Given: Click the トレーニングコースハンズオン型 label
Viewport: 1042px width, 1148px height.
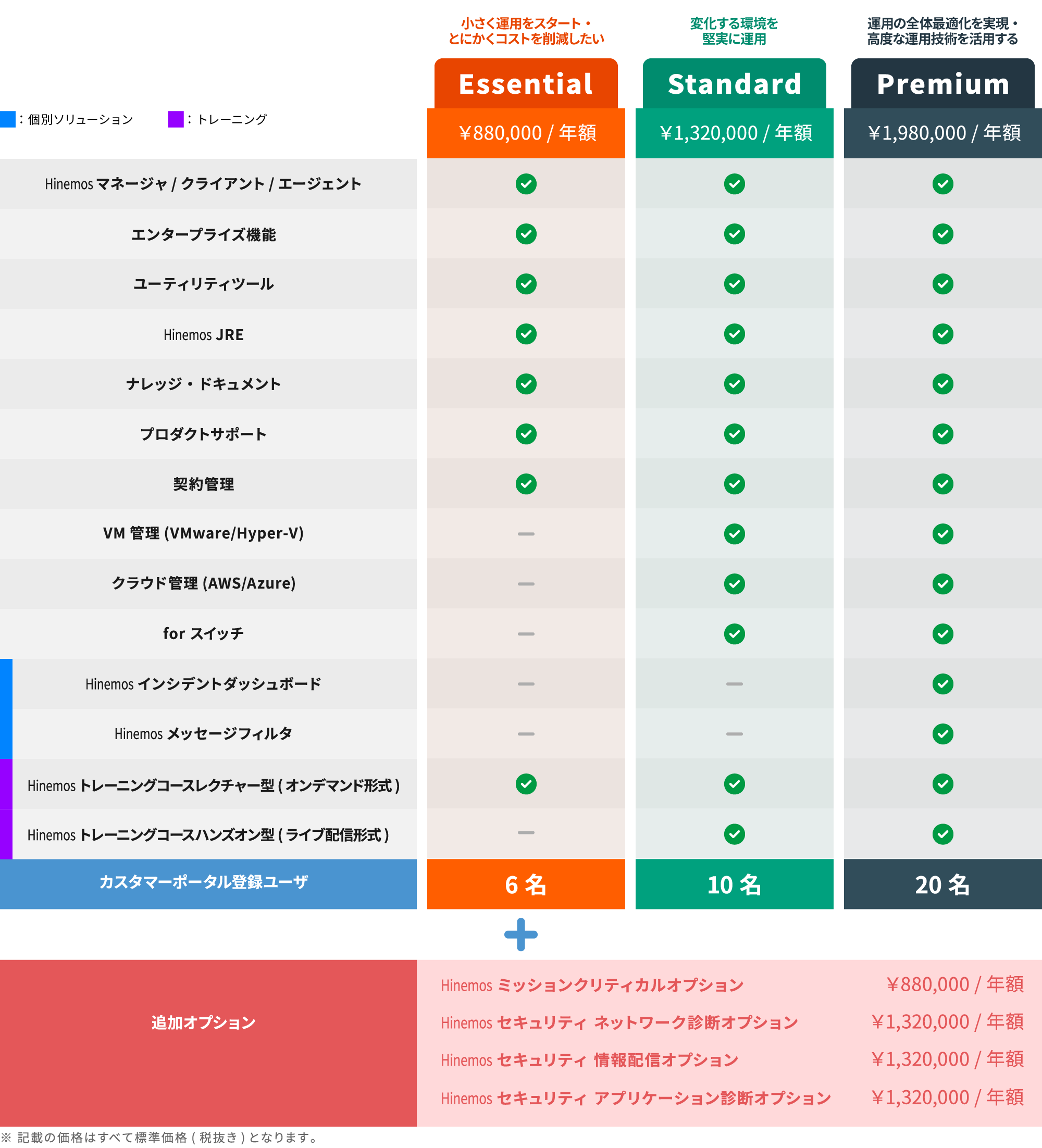Looking at the screenshot, I should 208,835.
